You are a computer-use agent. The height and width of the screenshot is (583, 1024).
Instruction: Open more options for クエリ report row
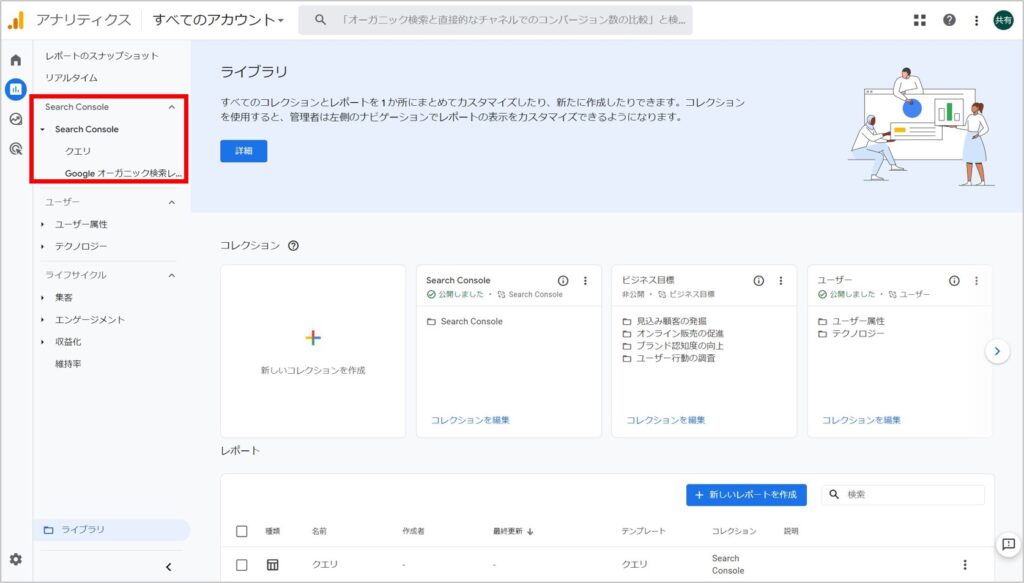pos(965,565)
